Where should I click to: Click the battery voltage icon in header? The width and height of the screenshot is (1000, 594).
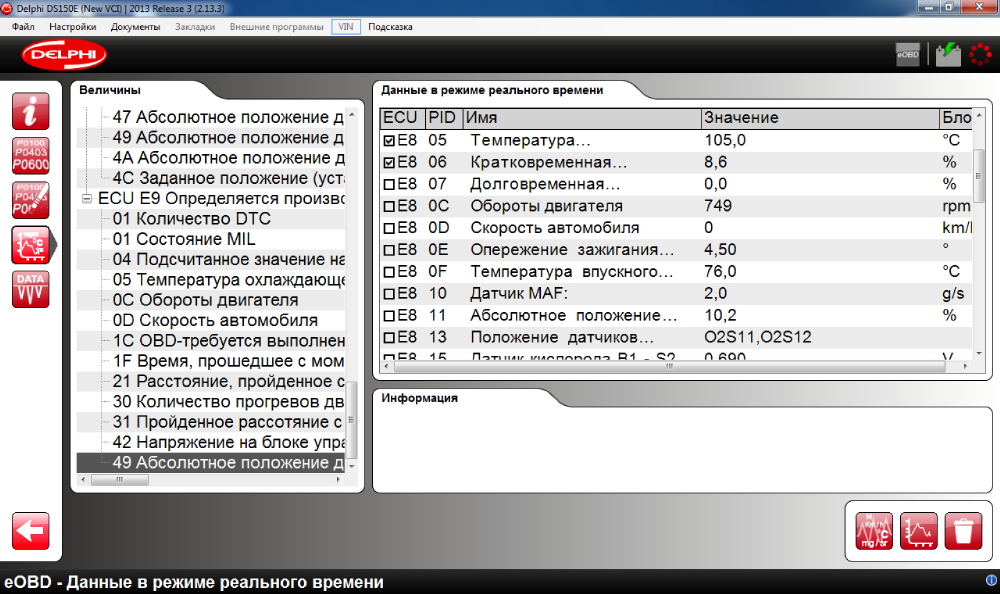948,54
